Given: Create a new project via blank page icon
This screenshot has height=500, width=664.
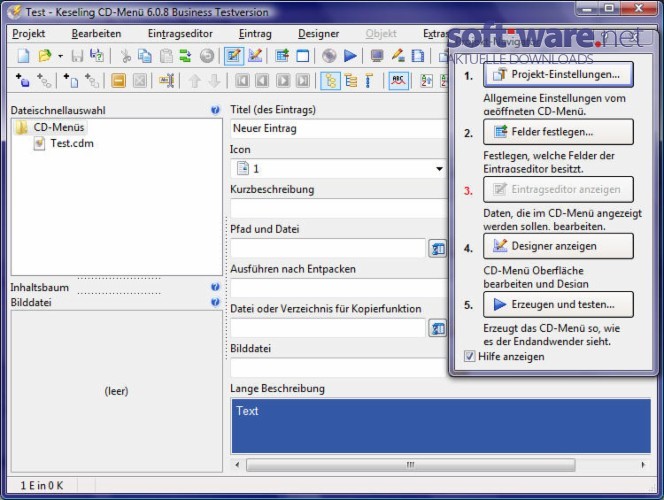Looking at the screenshot, I should point(24,55).
